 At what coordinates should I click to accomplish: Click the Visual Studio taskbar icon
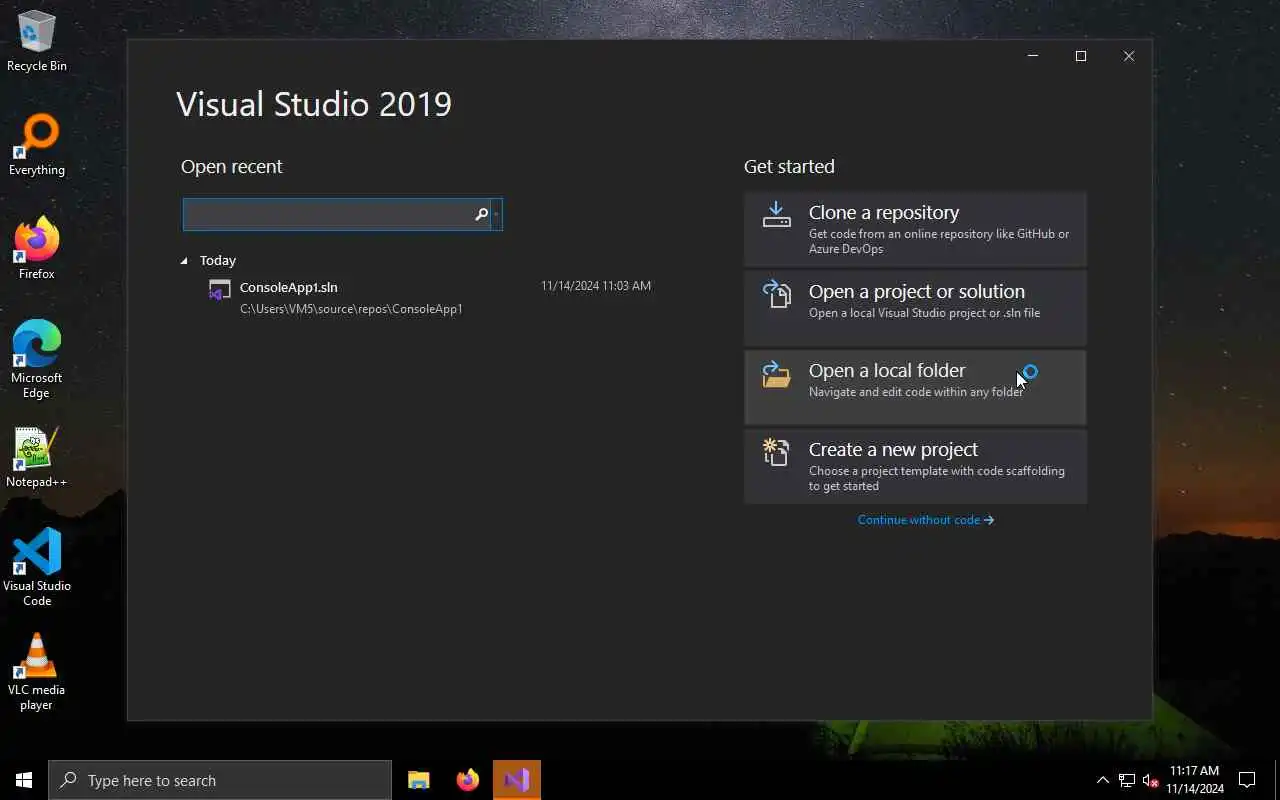pos(517,780)
